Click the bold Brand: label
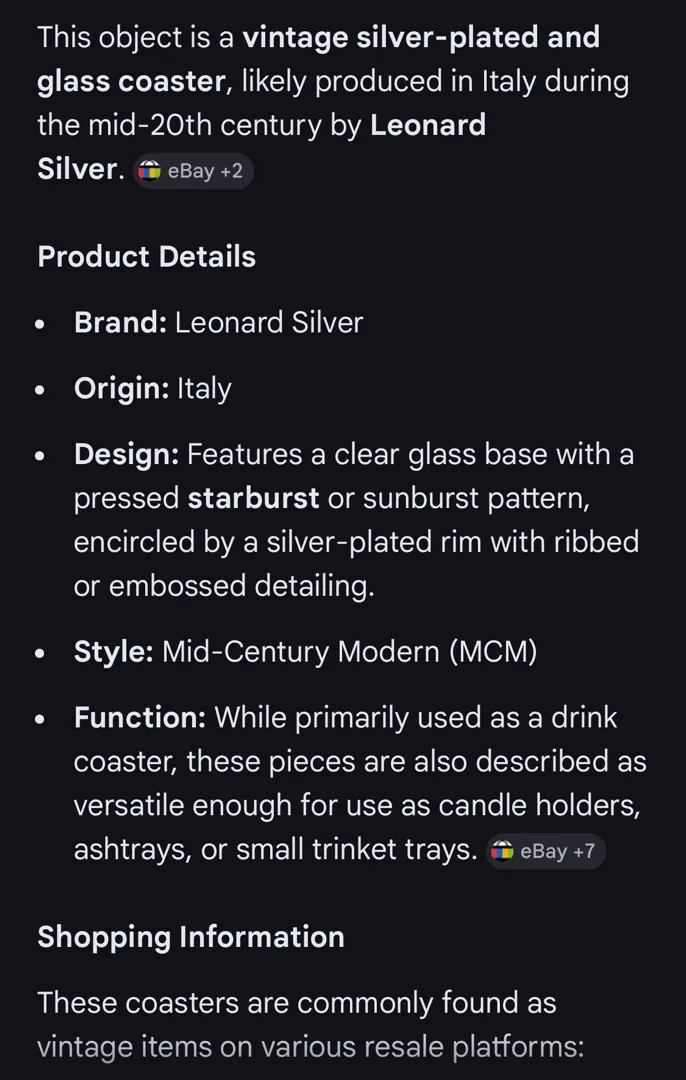The height and width of the screenshot is (1080, 686). point(121,322)
